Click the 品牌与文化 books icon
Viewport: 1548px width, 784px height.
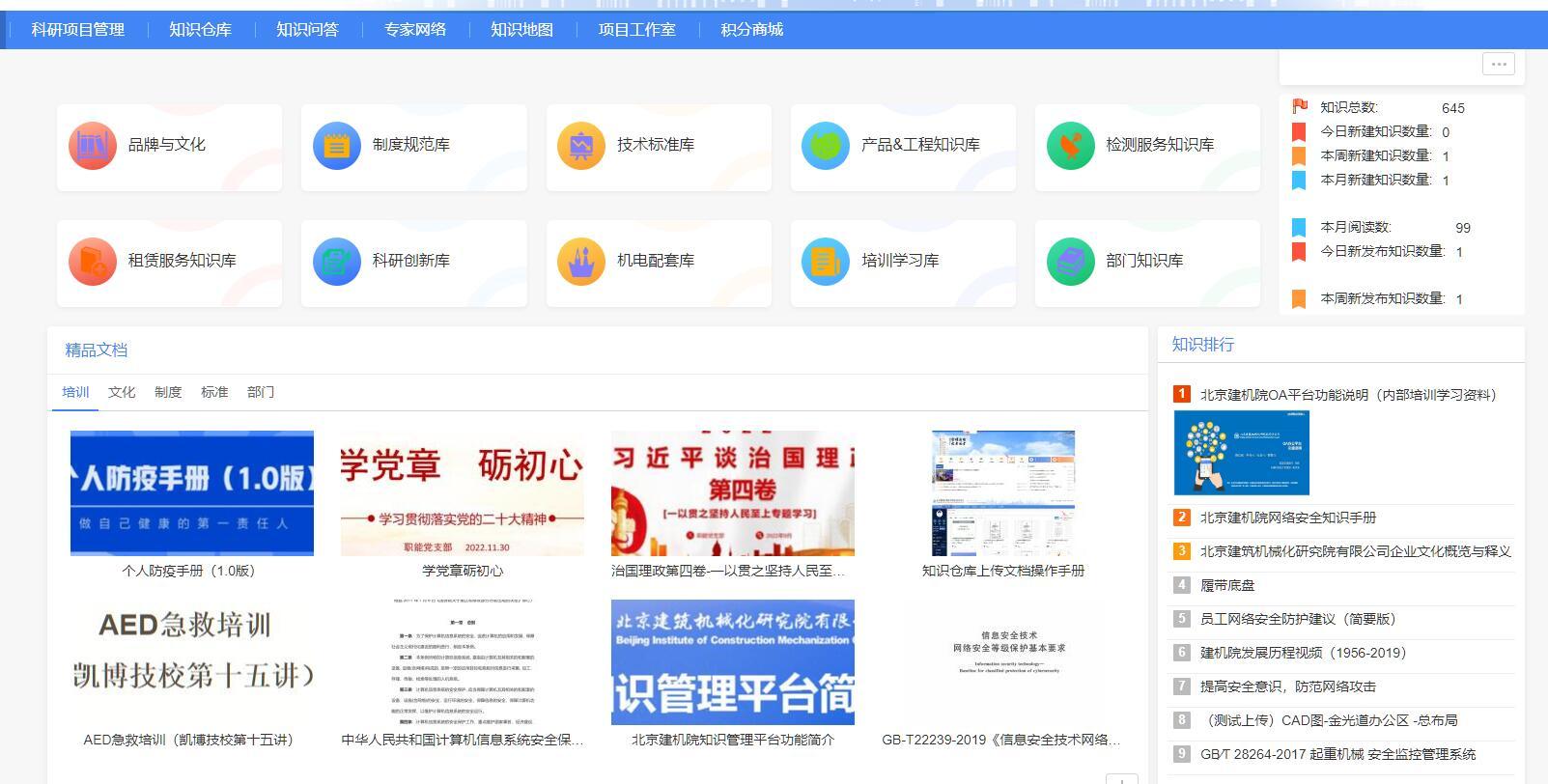[93, 146]
